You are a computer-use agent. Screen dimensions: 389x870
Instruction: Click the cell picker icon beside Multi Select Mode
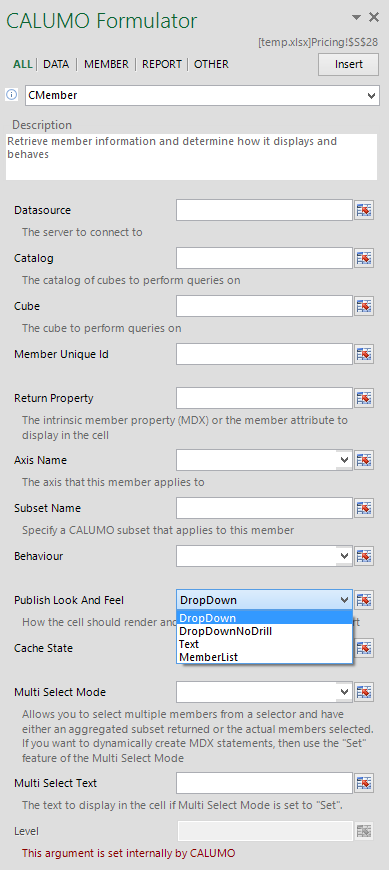click(363, 692)
